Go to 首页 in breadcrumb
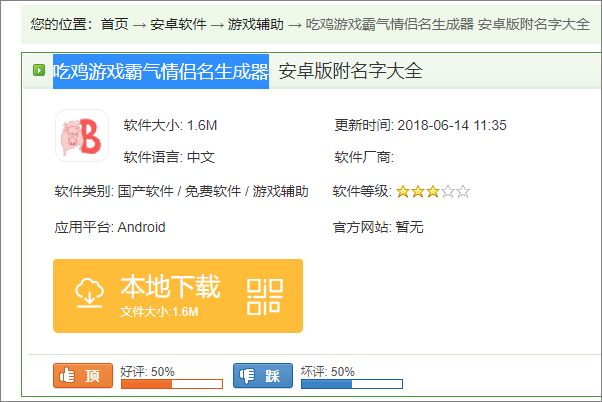The image size is (602, 402). [114, 24]
